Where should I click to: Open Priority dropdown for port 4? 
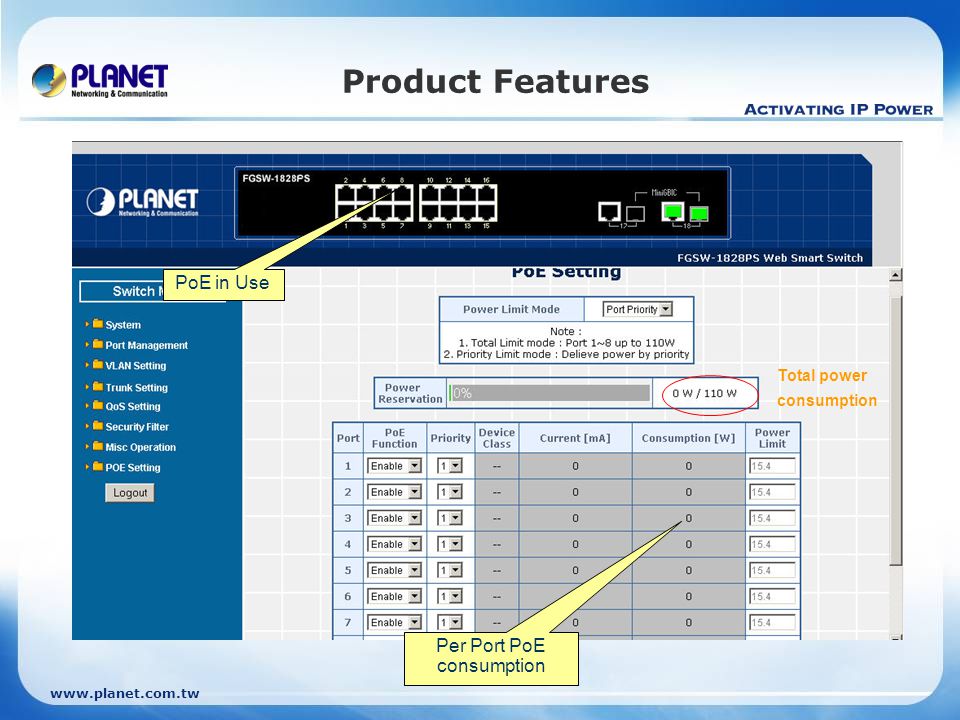pyautogui.click(x=449, y=544)
